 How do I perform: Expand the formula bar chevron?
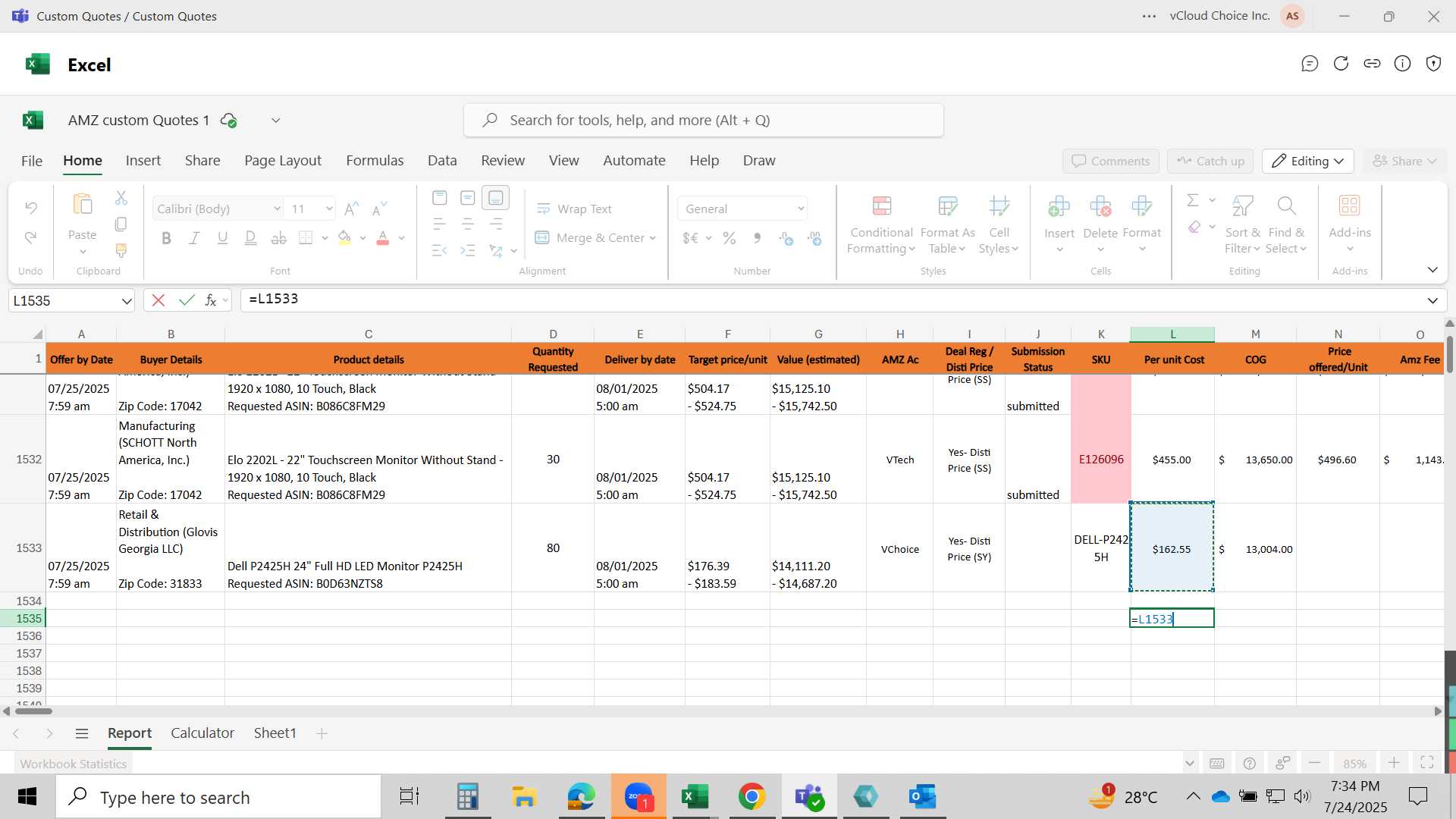(1432, 301)
